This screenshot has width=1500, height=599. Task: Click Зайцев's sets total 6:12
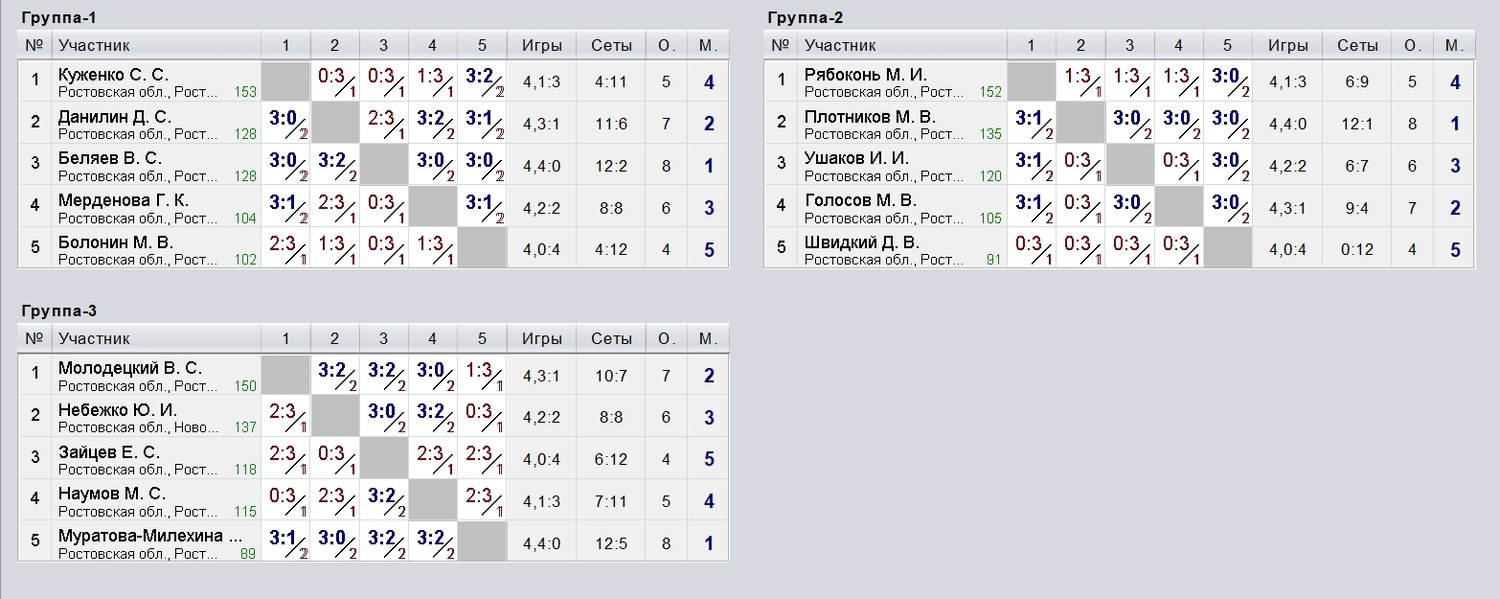(611, 459)
